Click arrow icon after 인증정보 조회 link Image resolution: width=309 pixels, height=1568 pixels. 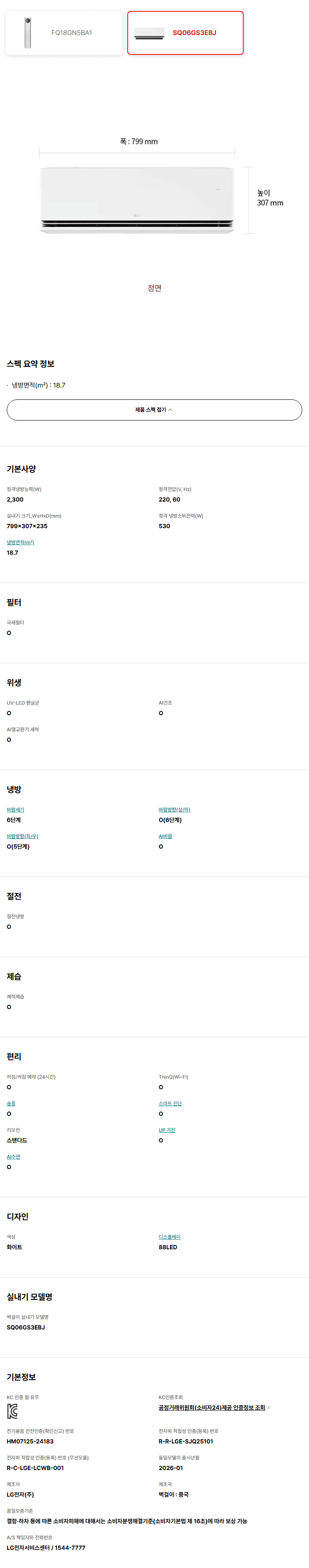point(269,1407)
